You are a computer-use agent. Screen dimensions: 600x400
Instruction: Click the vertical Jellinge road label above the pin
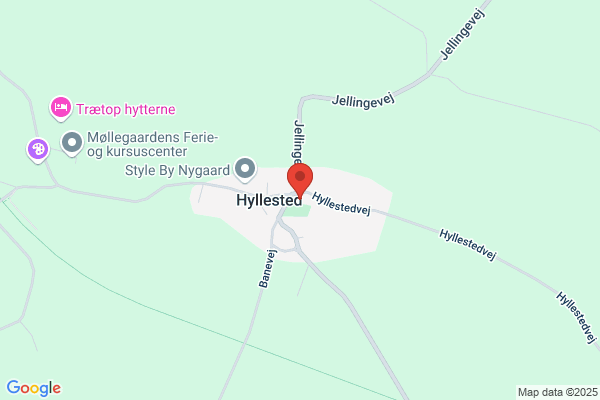click(x=298, y=141)
